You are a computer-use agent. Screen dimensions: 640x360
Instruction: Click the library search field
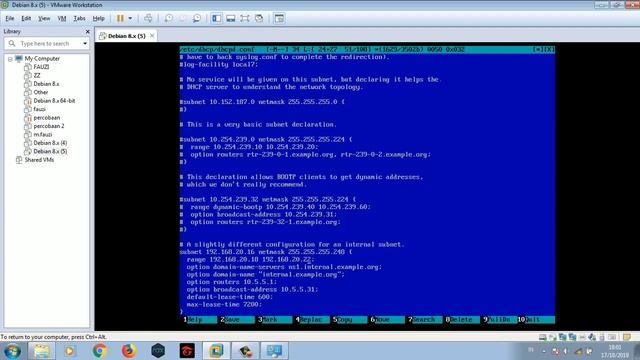(x=47, y=43)
